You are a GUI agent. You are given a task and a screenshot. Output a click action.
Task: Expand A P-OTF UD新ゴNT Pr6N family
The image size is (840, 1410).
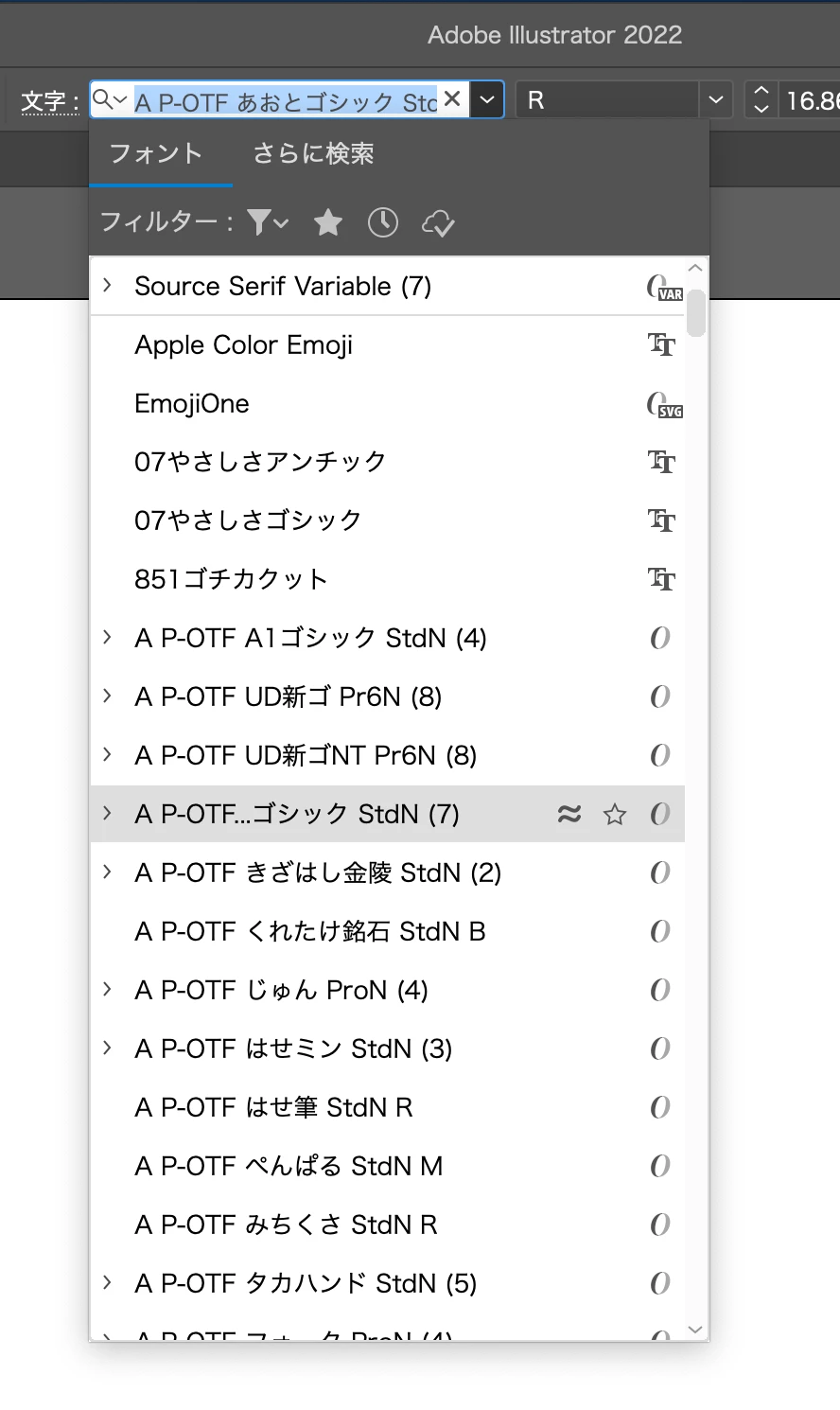[107, 754]
